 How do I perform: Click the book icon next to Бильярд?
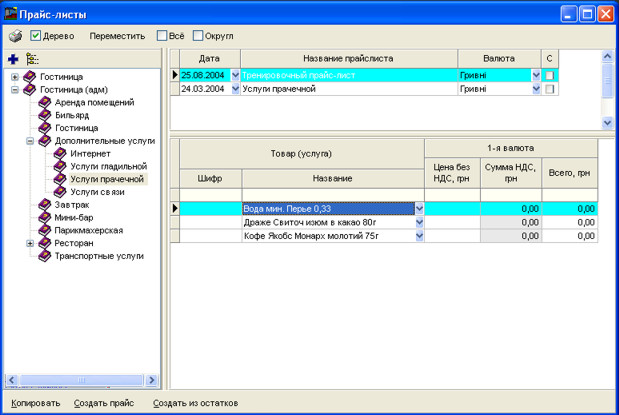44,115
